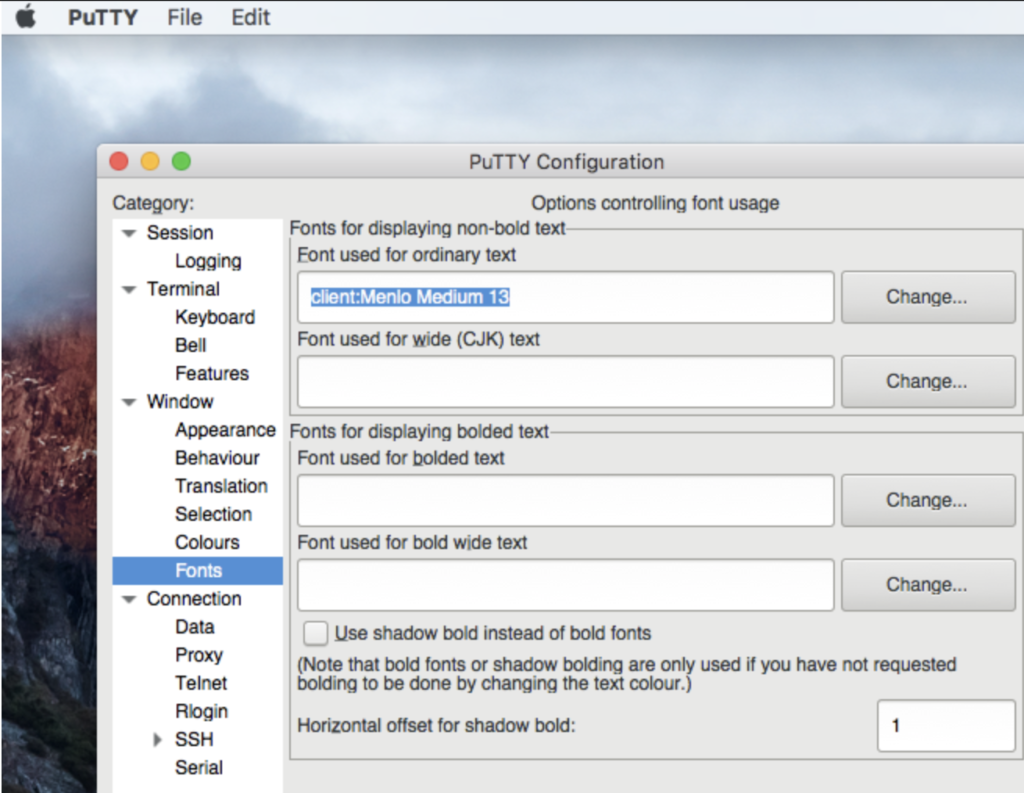1024x793 pixels.
Task: Open the Edit menu
Action: pyautogui.click(x=249, y=16)
